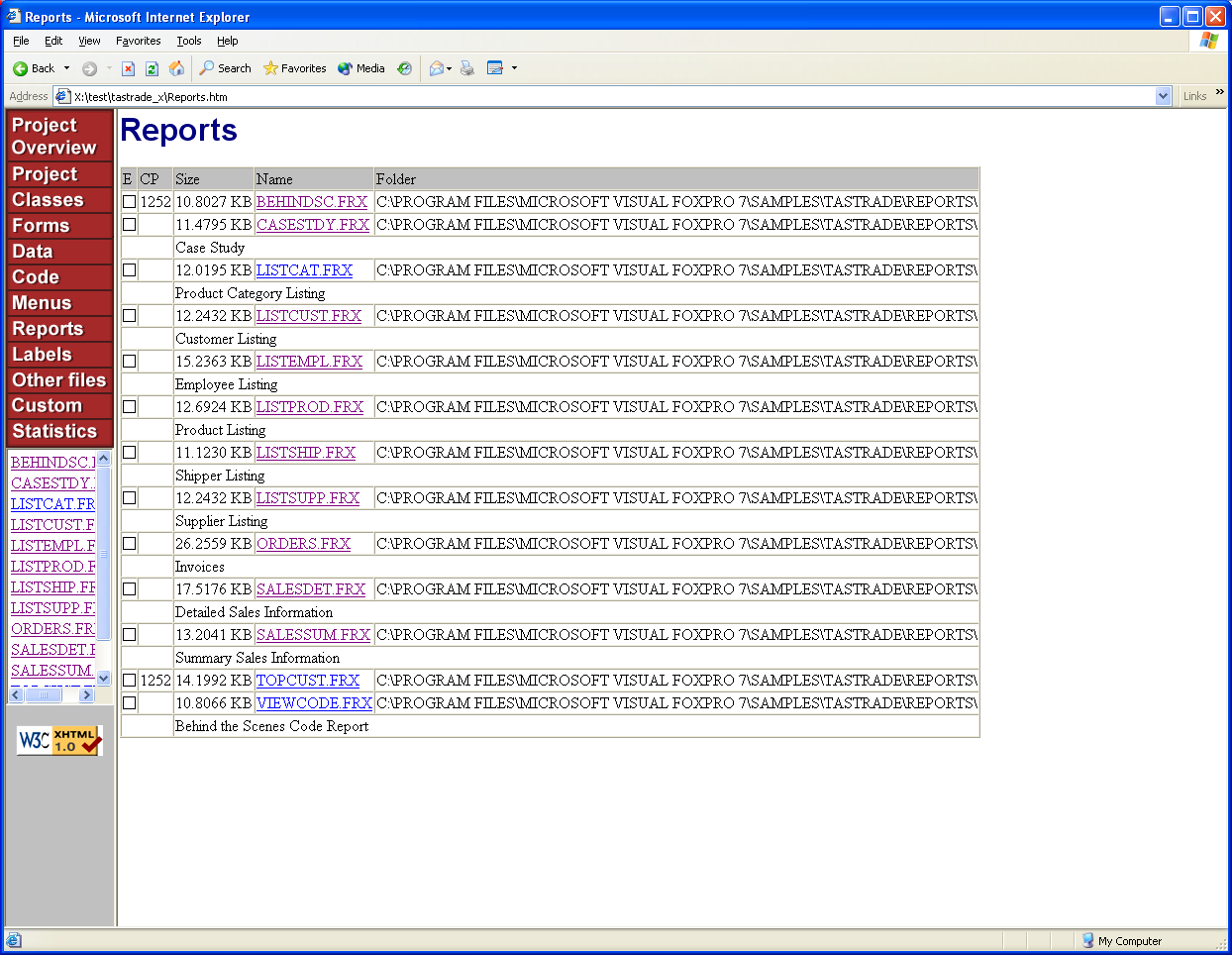Open the LISTCAT.FRX link in table
The image size is (1232, 955).
(x=304, y=270)
